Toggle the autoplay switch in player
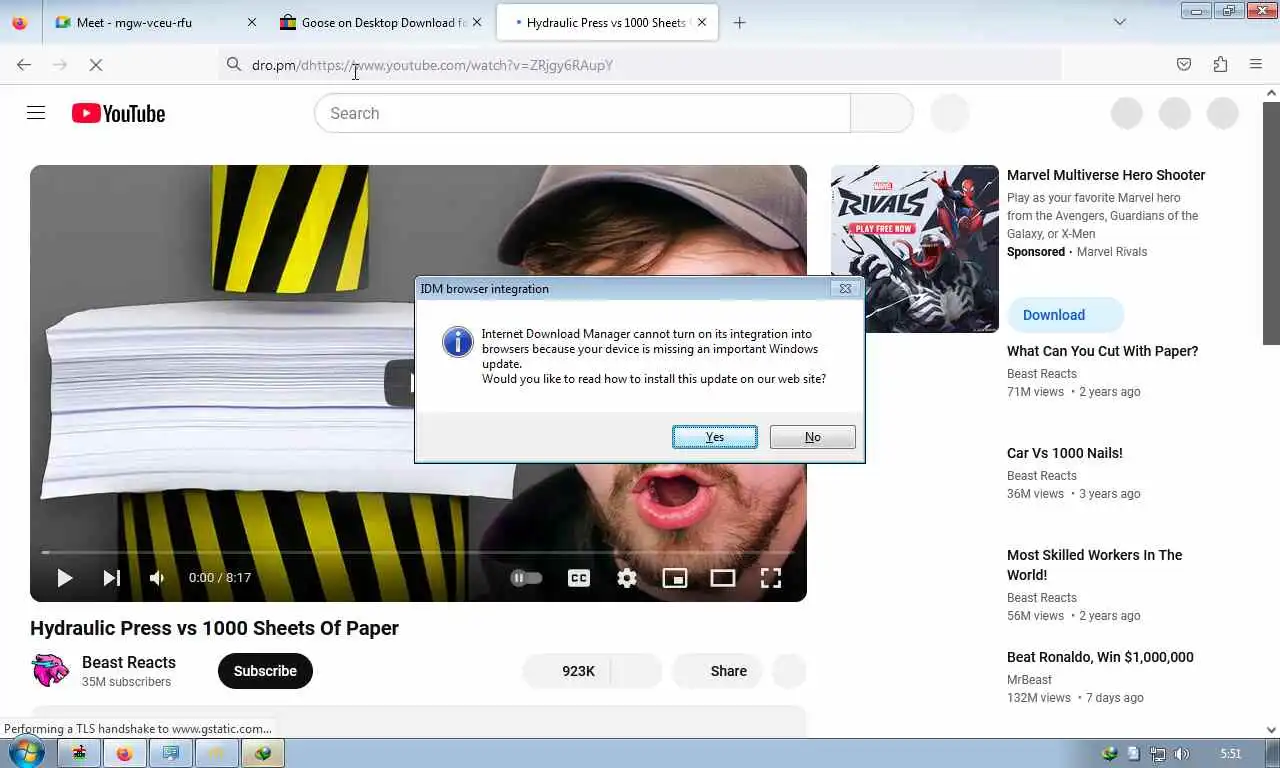The image size is (1280, 768). (526, 578)
